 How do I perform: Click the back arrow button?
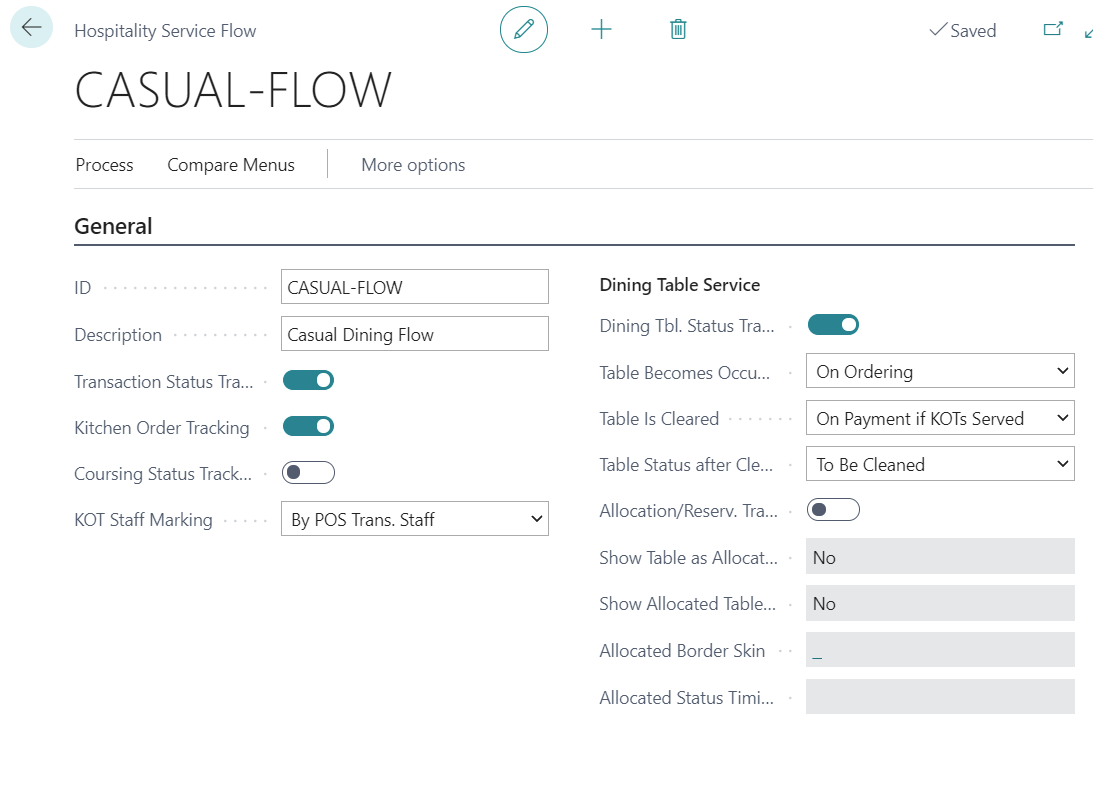coord(31,28)
